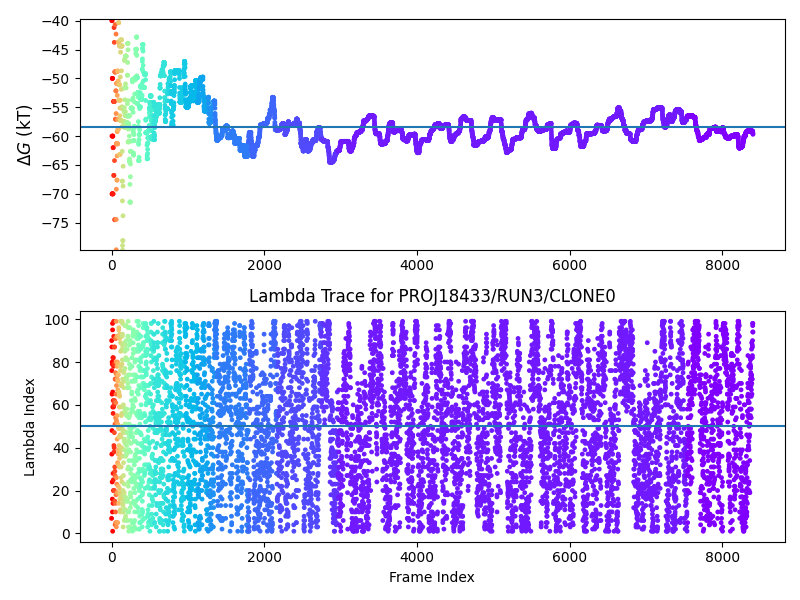Viewport: 800px width, 600px height.
Task: Click the 20 tick label on the Lambda Index axis
Action: (x=60, y=491)
